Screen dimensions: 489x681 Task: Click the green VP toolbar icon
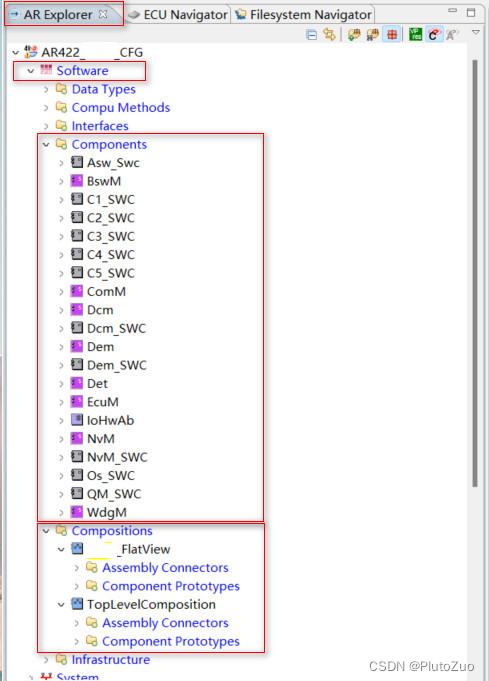click(416, 35)
